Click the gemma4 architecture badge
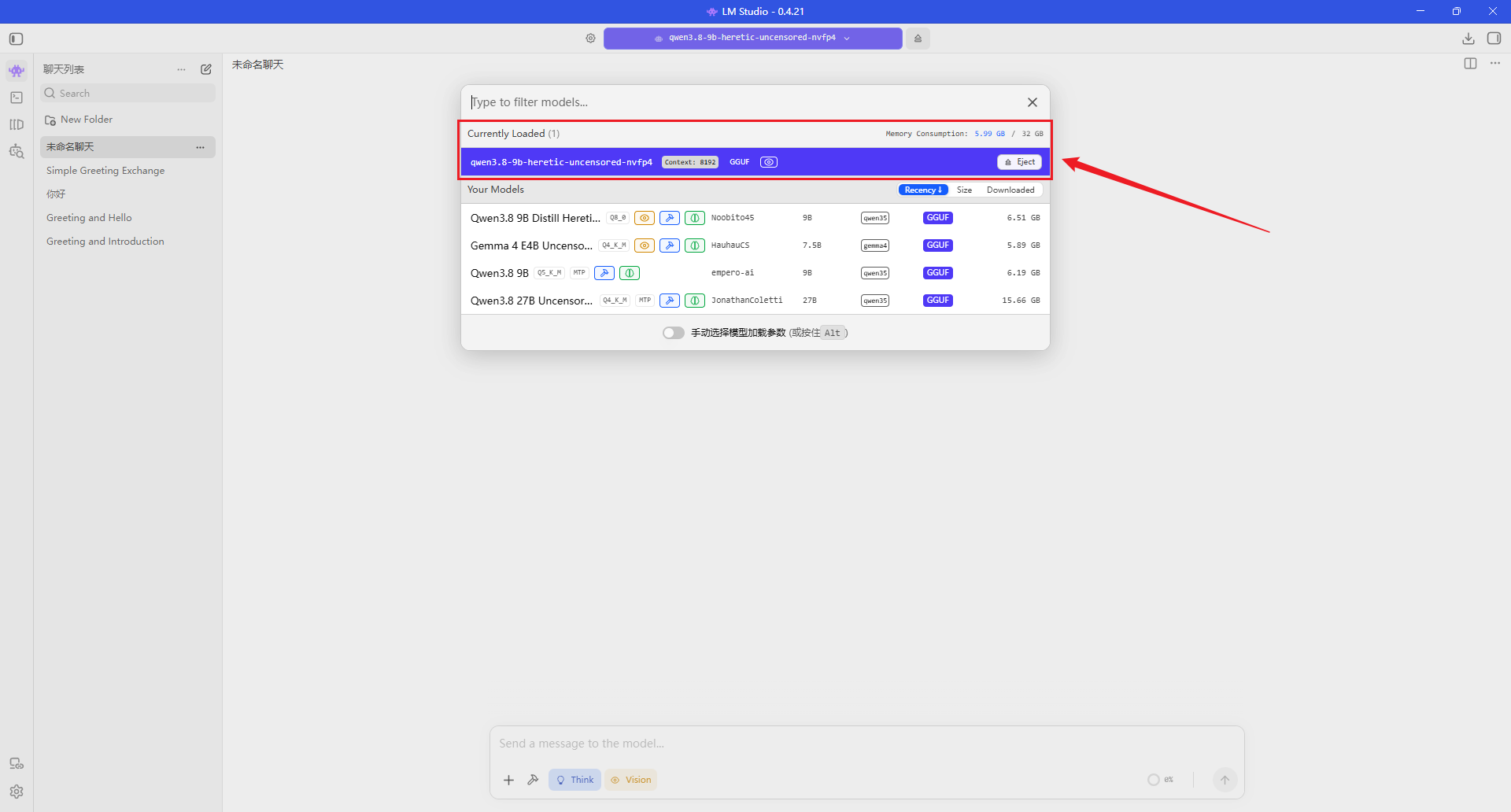The height and width of the screenshot is (812, 1511). click(875, 245)
